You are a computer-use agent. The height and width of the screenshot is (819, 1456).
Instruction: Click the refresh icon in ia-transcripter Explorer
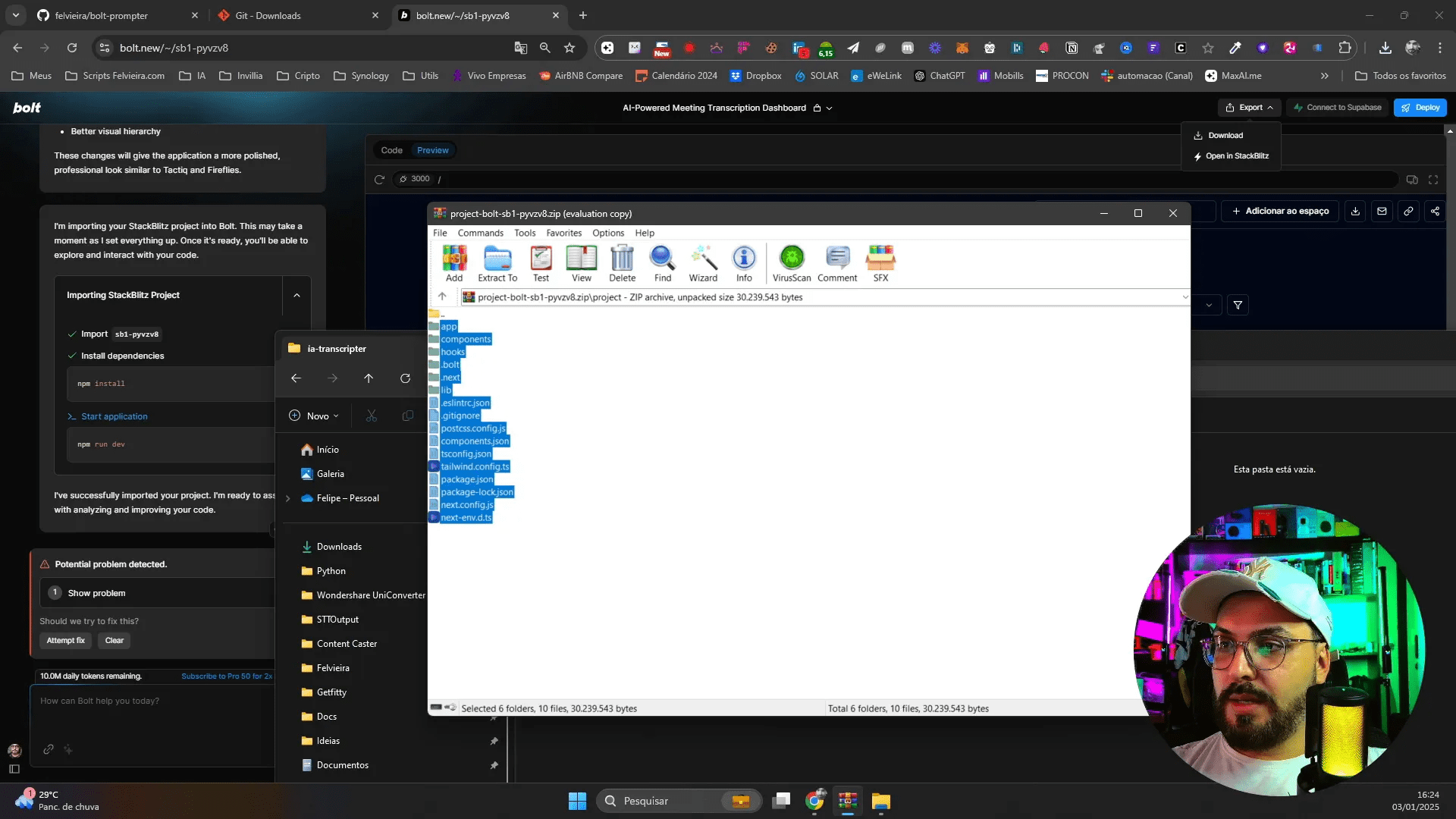tap(405, 378)
